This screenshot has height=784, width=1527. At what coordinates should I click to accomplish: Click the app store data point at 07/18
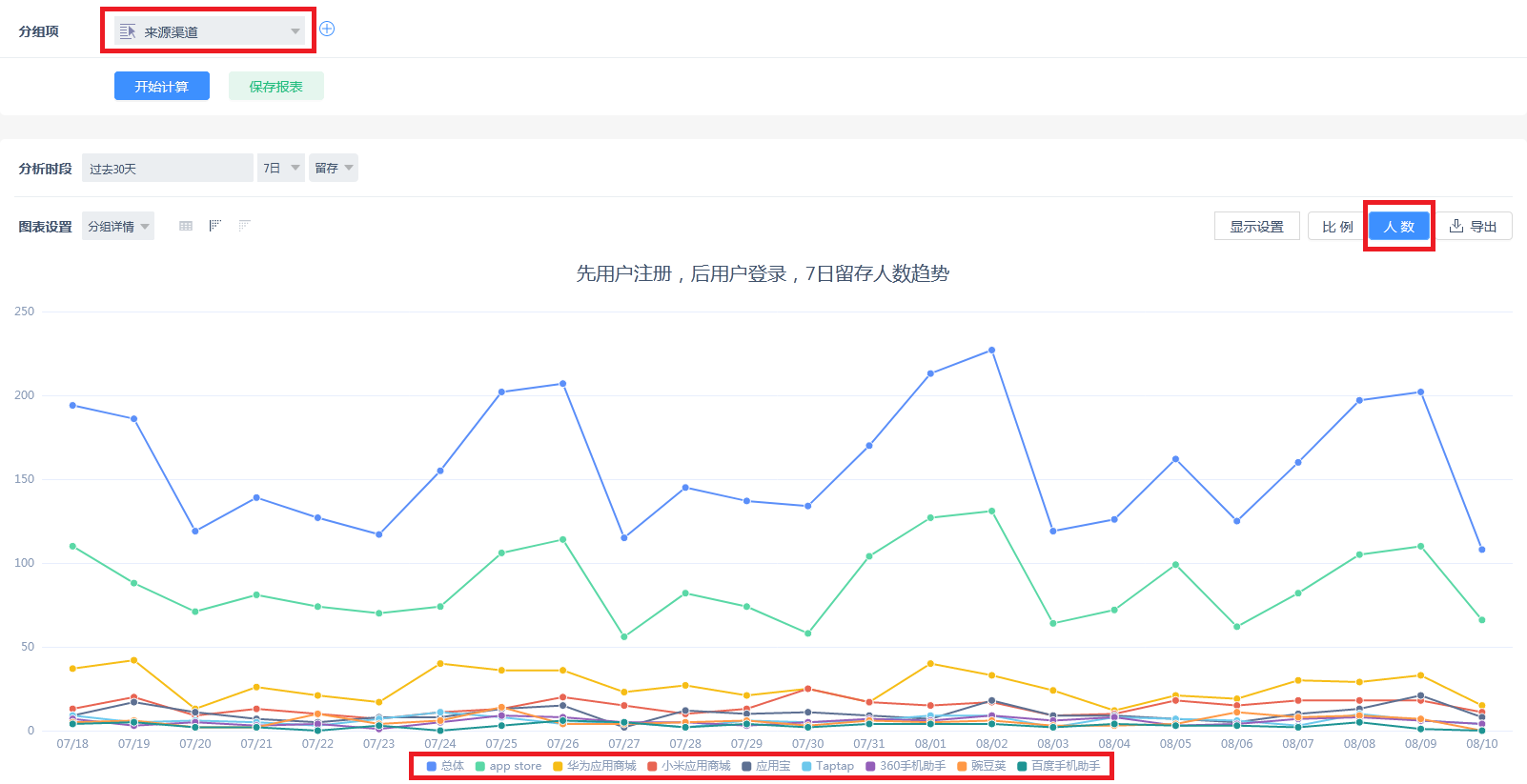click(x=72, y=546)
